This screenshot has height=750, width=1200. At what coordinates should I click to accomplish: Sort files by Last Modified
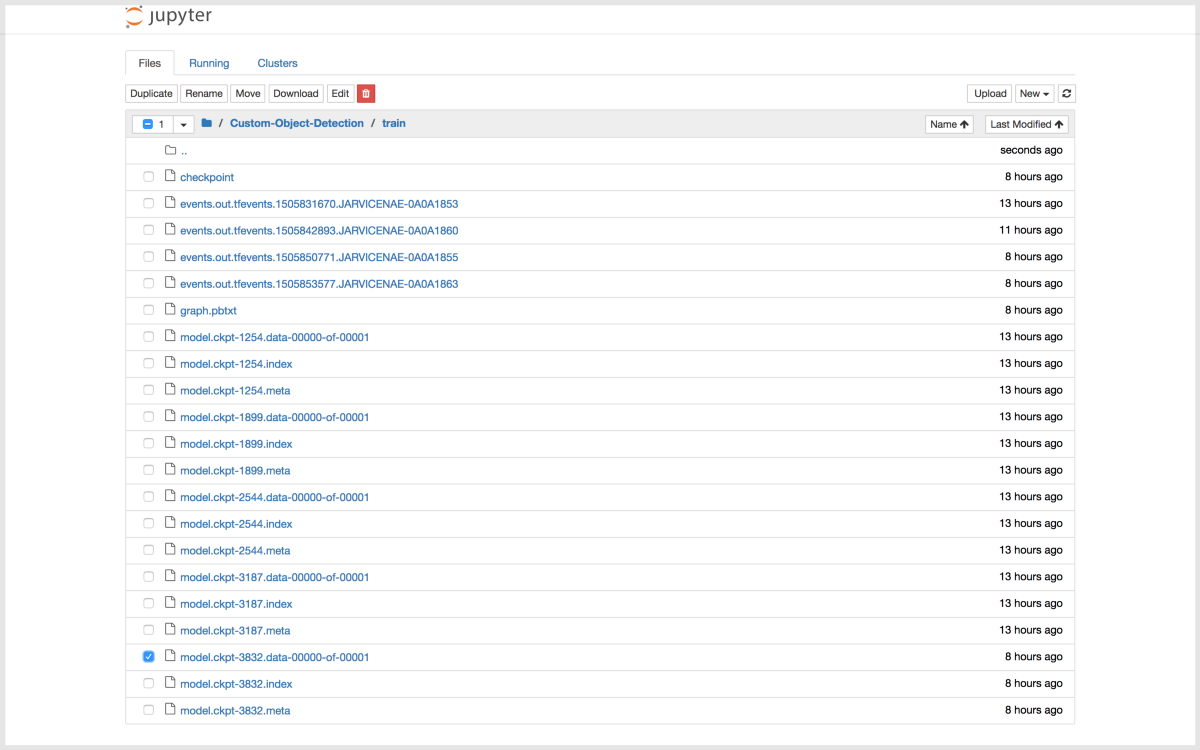tap(1026, 125)
